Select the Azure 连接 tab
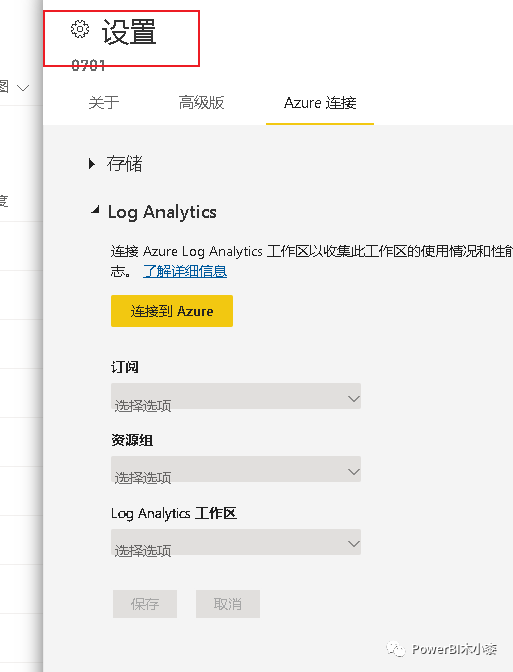Image resolution: width=513 pixels, height=672 pixels. 320,103
